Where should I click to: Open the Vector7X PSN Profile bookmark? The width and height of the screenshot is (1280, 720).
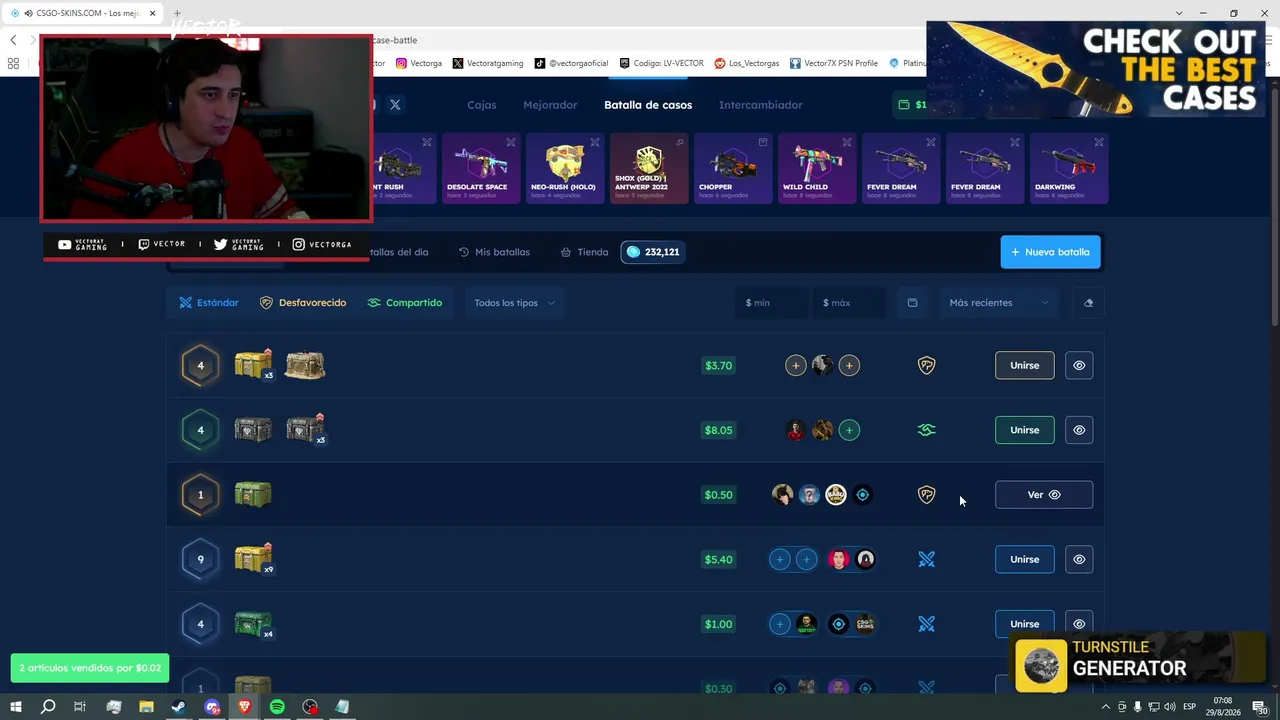(x=834, y=63)
